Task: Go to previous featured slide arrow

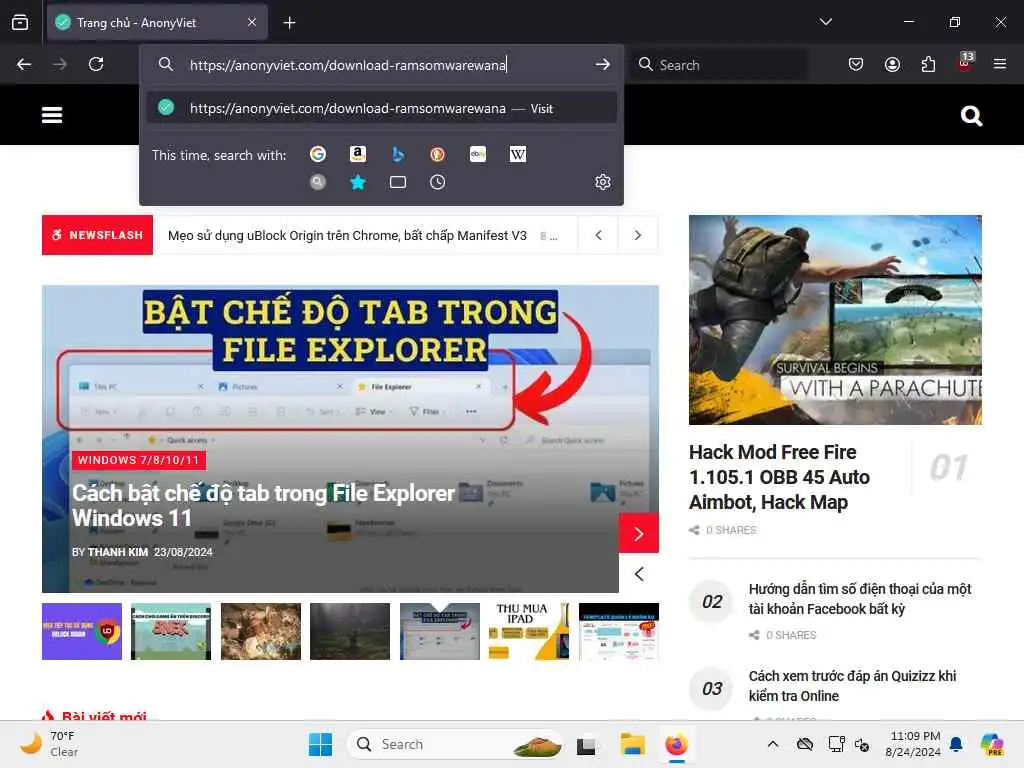Action: (x=639, y=573)
